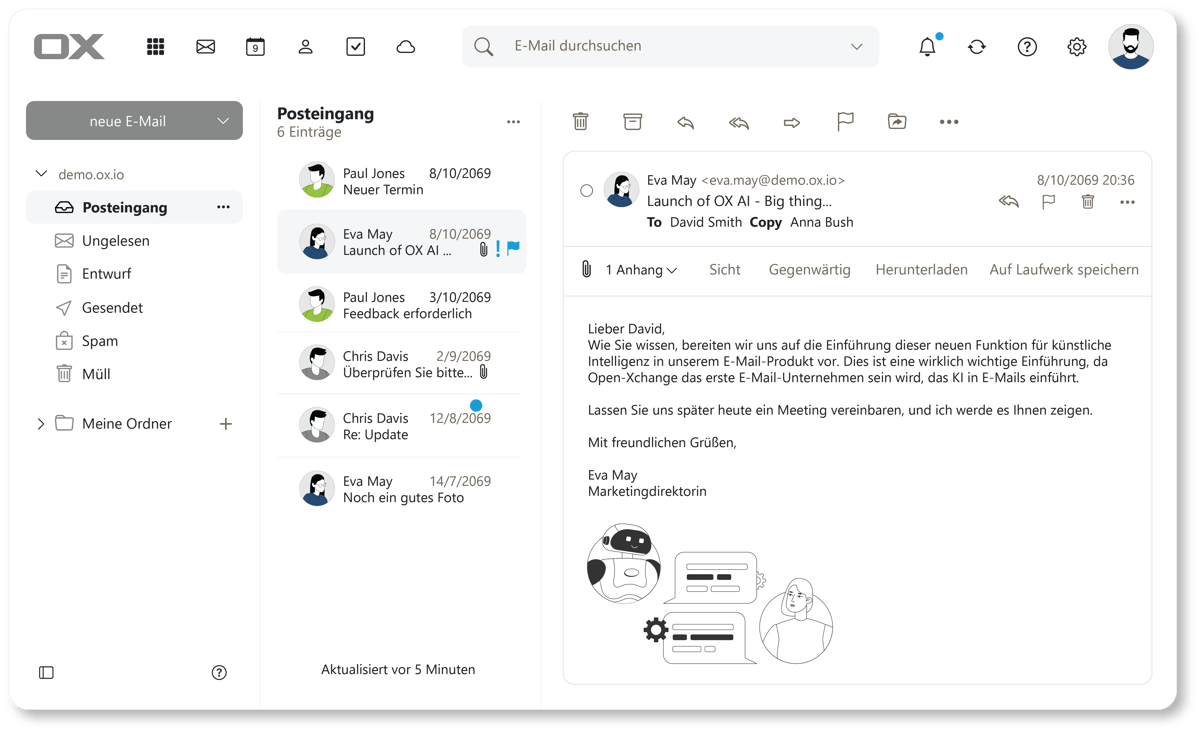Open Posteingang folder context menu dots
The image size is (1200, 733).
223,207
